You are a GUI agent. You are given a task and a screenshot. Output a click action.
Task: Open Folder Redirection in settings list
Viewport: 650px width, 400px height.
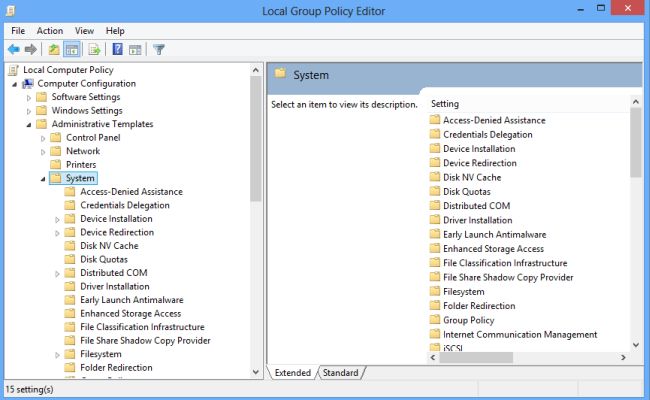click(x=479, y=305)
